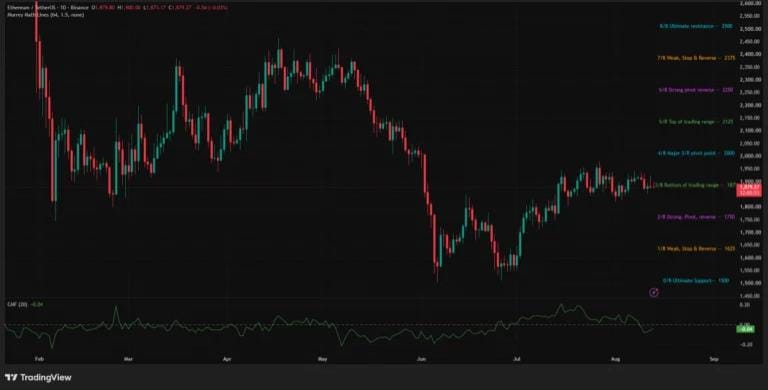Click the Apr label on time axis
The image size is (768, 390).
(x=227, y=359)
